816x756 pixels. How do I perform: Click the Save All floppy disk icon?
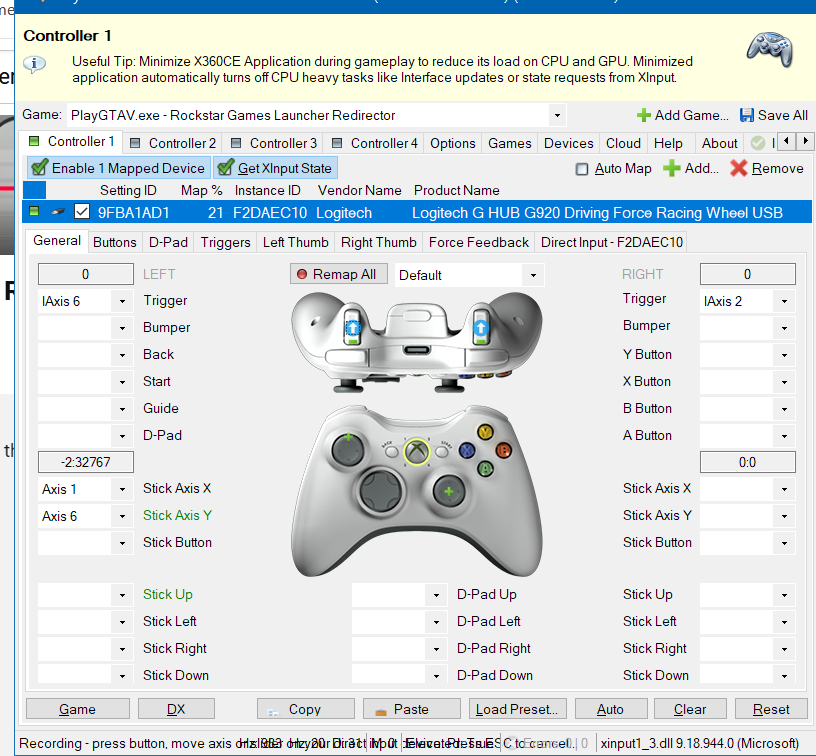pos(747,115)
